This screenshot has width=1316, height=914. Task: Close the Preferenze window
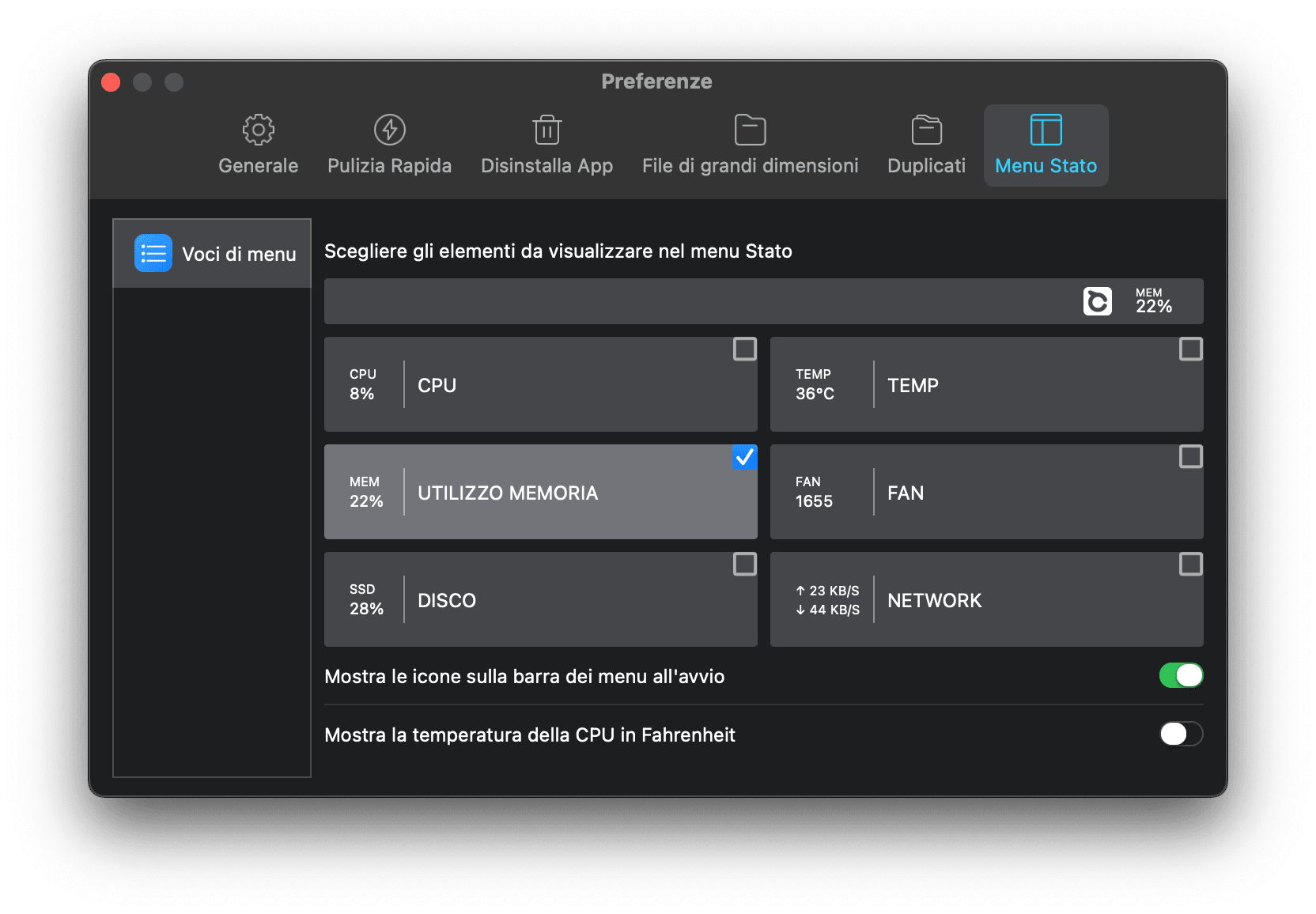(x=111, y=82)
